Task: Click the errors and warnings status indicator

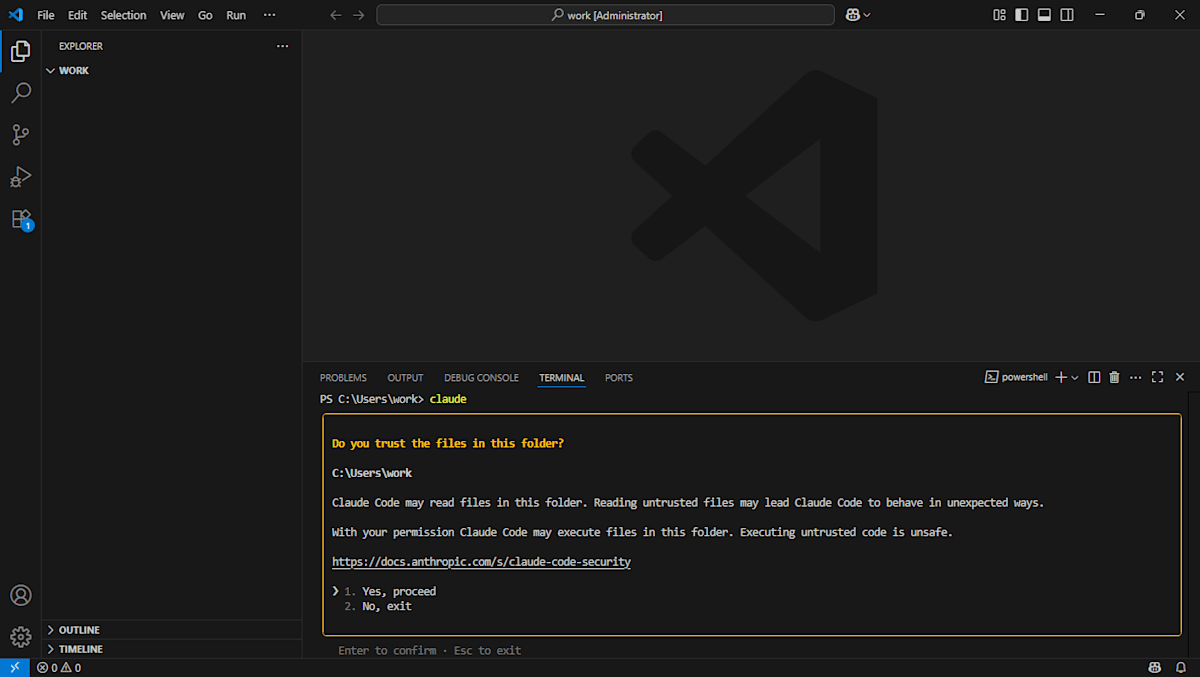Action: pos(59,667)
